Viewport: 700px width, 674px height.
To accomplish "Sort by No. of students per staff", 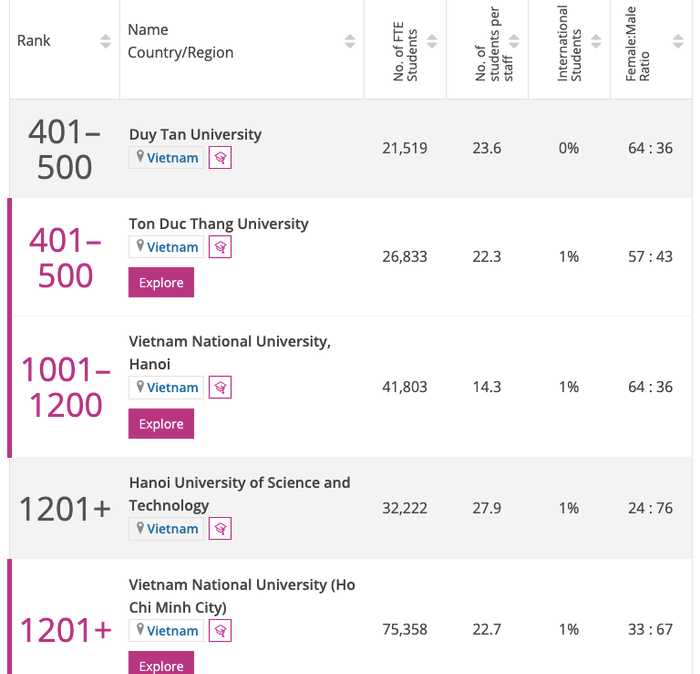I will (514, 41).
